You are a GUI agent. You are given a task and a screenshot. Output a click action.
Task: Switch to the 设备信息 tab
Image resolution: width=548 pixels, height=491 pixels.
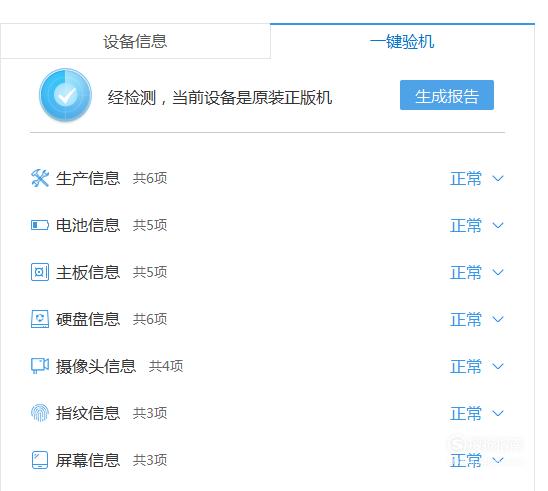click(x=135, y=41)
